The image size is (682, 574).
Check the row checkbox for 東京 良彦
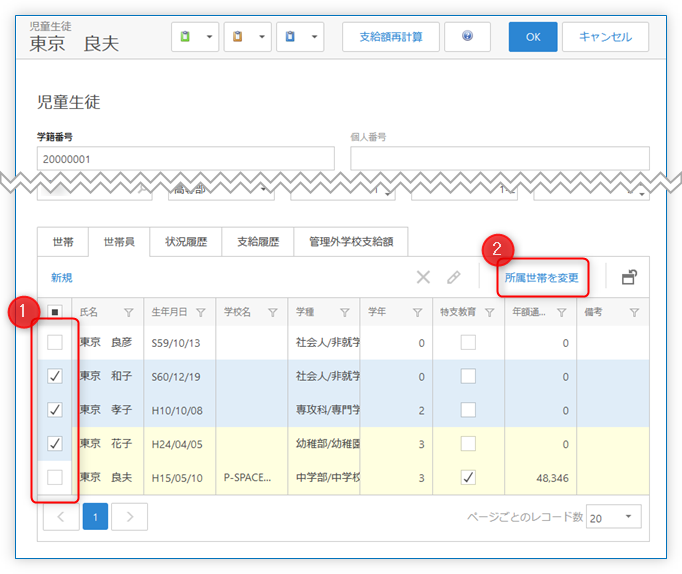click(x=55, y=343)
